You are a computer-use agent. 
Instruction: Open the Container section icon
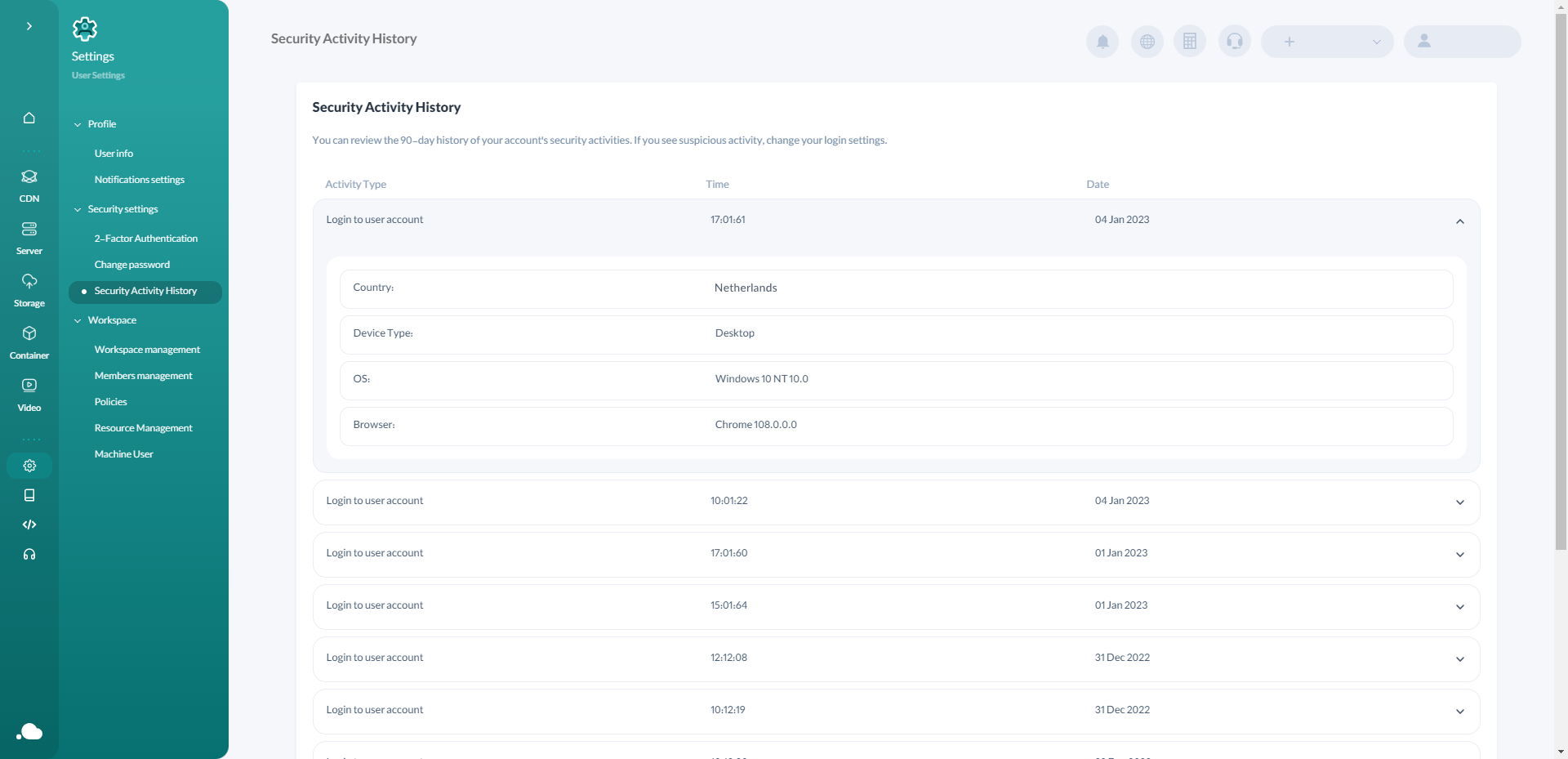(x=29, y=333)
